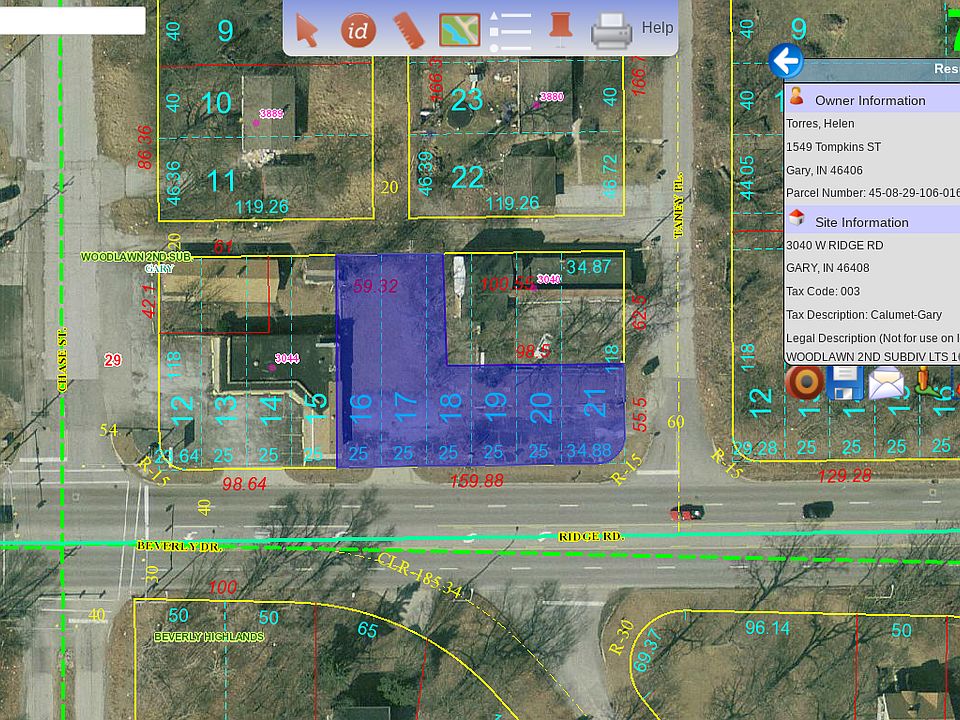The height and width of the screenshot is (720, 960).
Task: Email results using the envelope icon
Action: 886,383
